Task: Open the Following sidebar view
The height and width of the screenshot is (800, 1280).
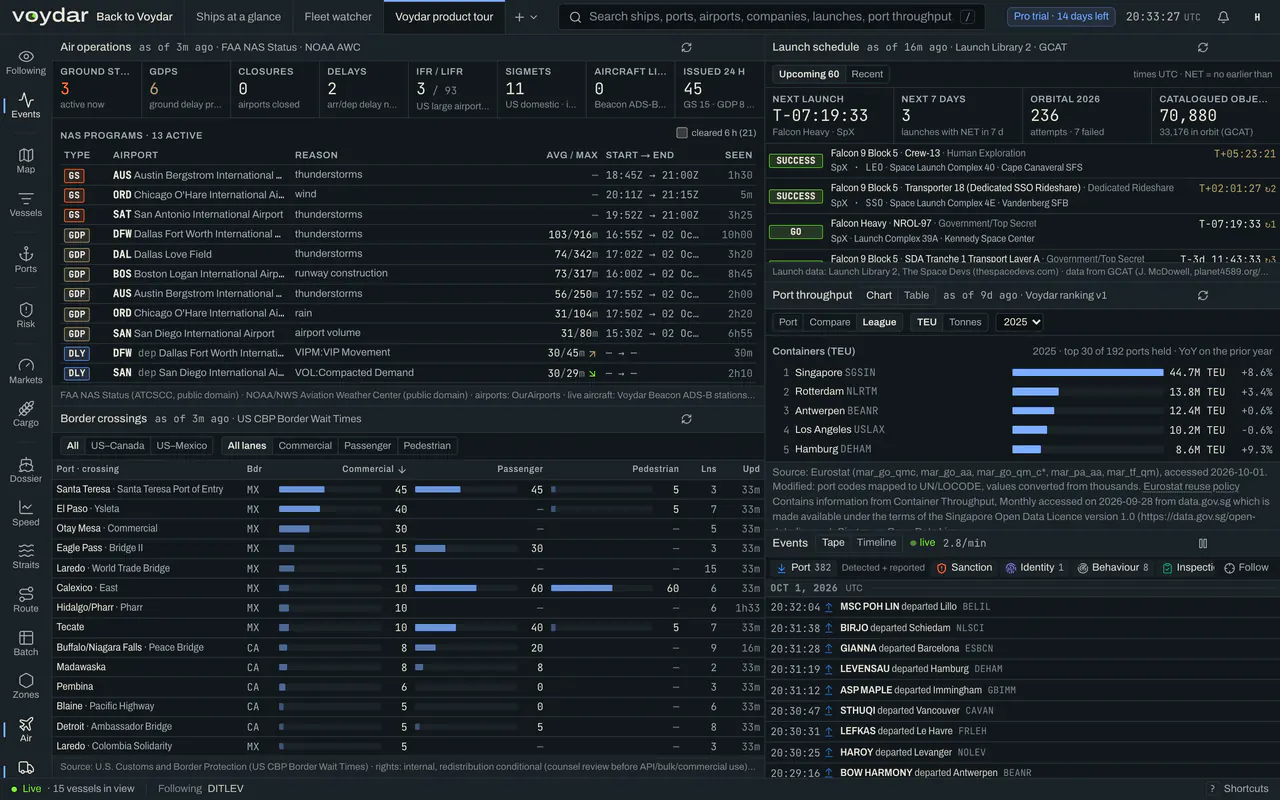Action: pyautogui.click(x=26, y=62)
